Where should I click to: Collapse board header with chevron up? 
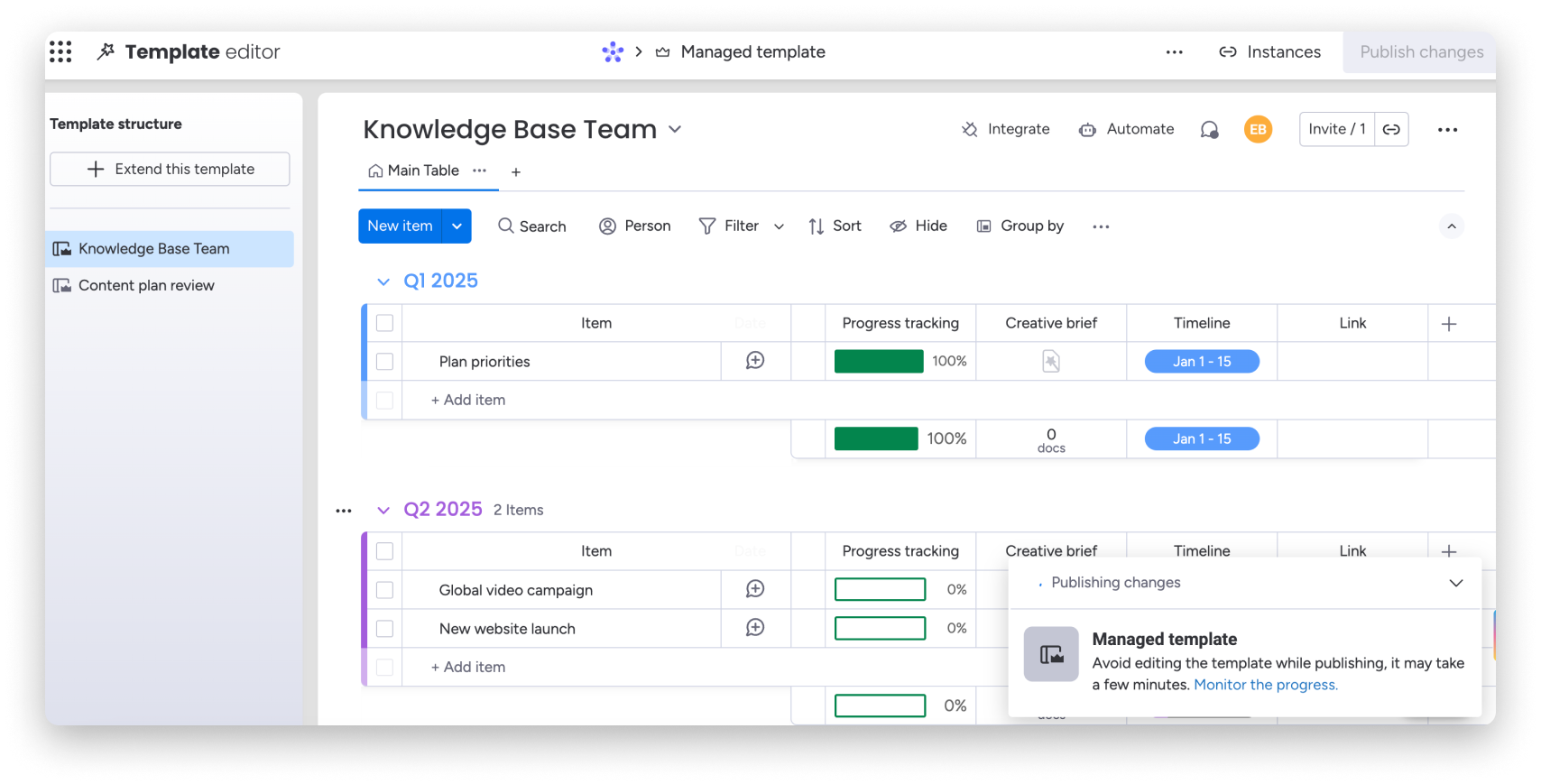pos(1451,226)
